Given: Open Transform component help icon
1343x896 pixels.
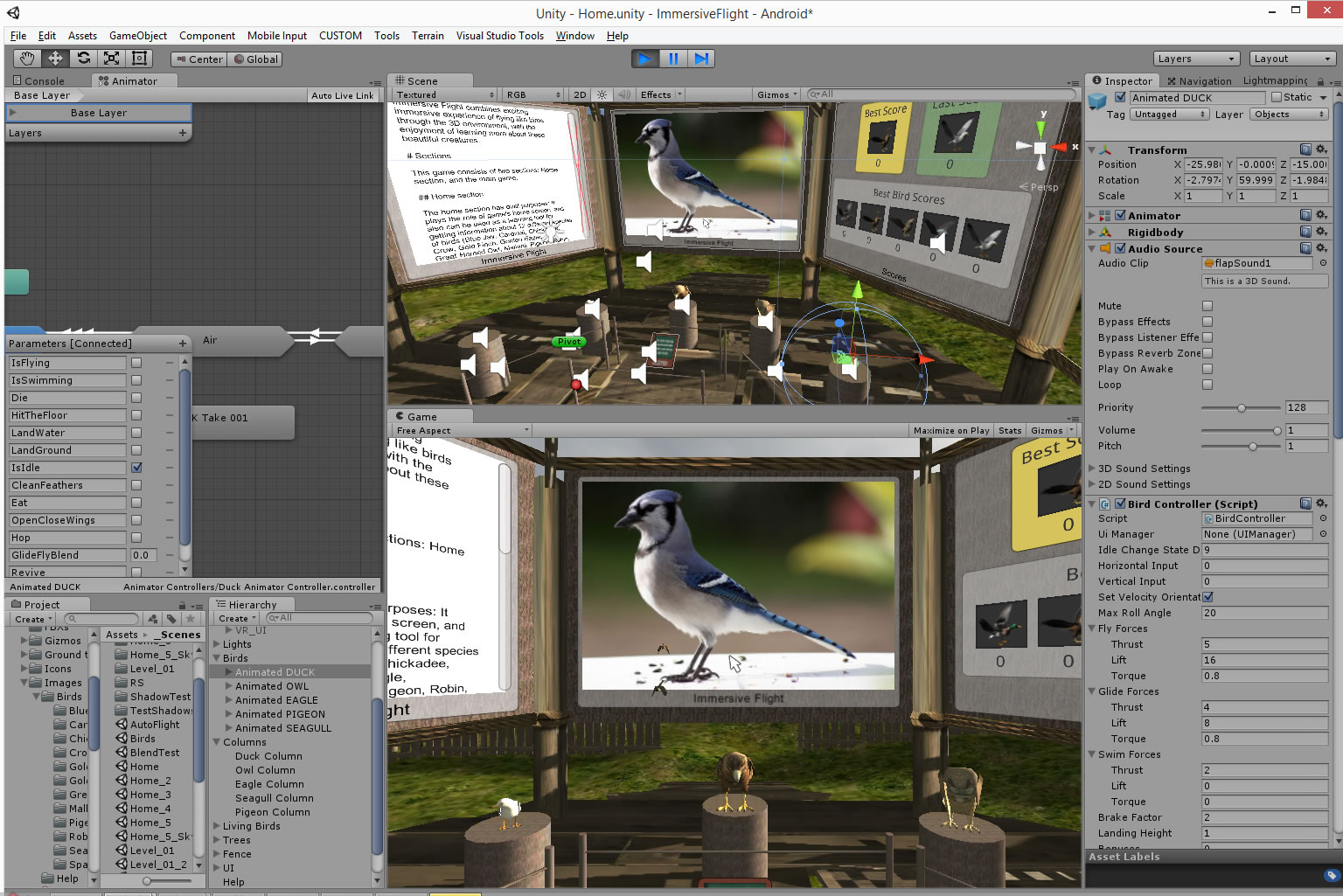Looking at the screenshot, I should pyautogui.click(x=1305, y=149).
